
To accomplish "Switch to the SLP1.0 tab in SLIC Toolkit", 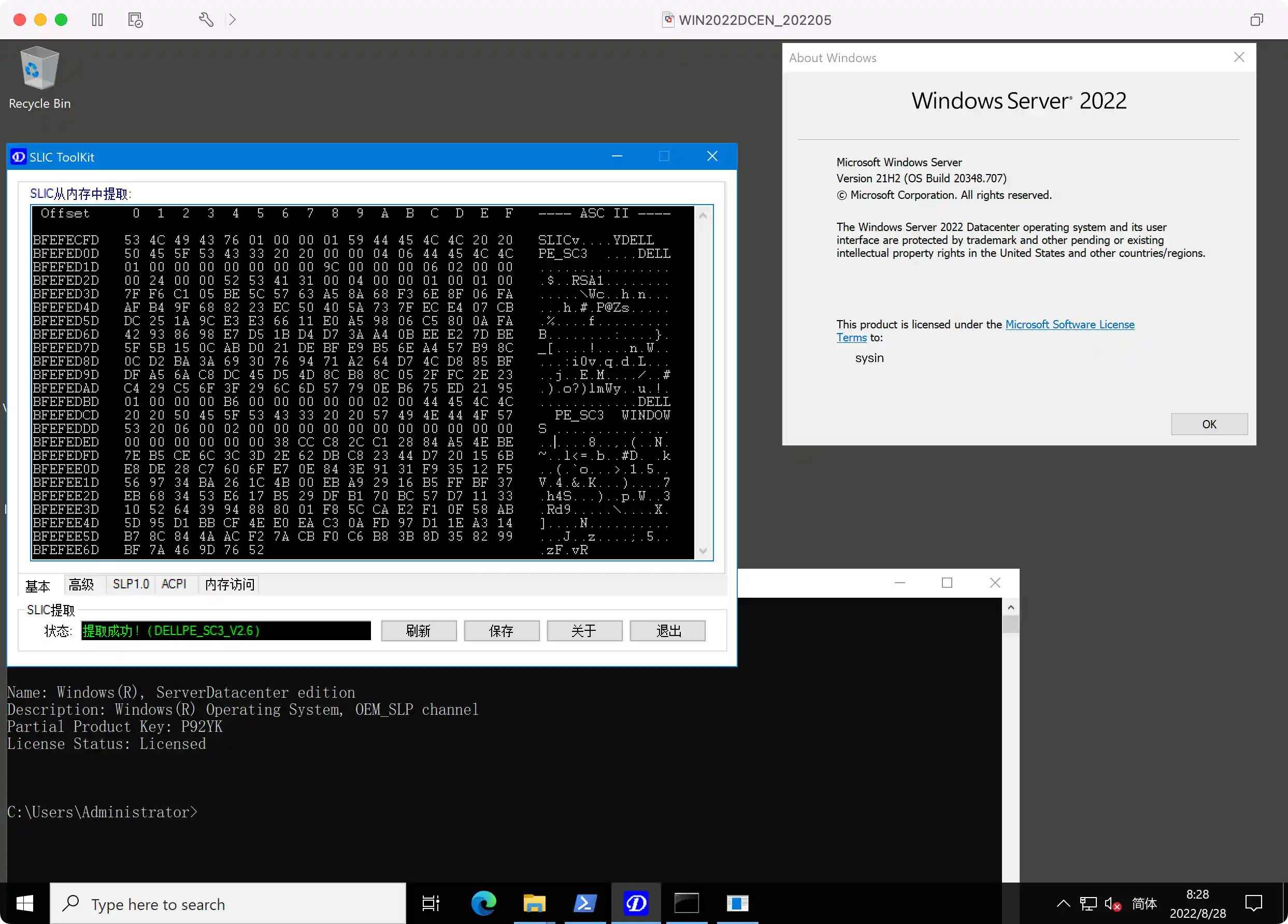I will pos(130,584).
